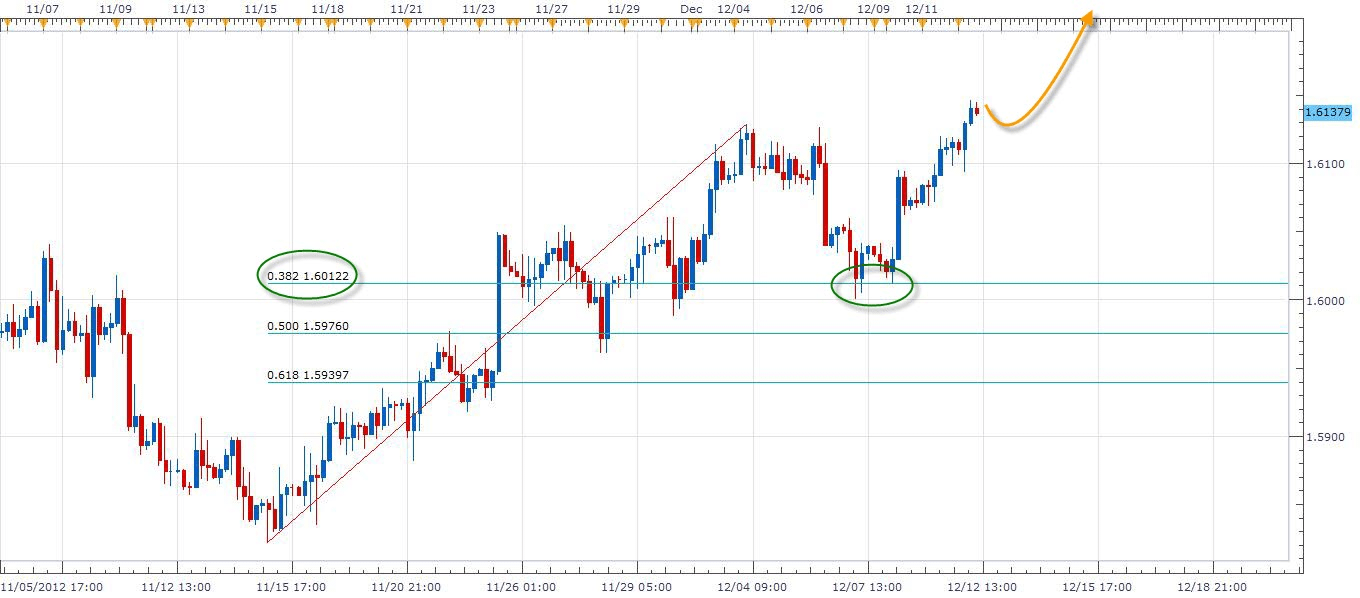This screenshot has width=1360, height=598.
Task: Click the 11/07 date label at top
Action: point(41,8)
